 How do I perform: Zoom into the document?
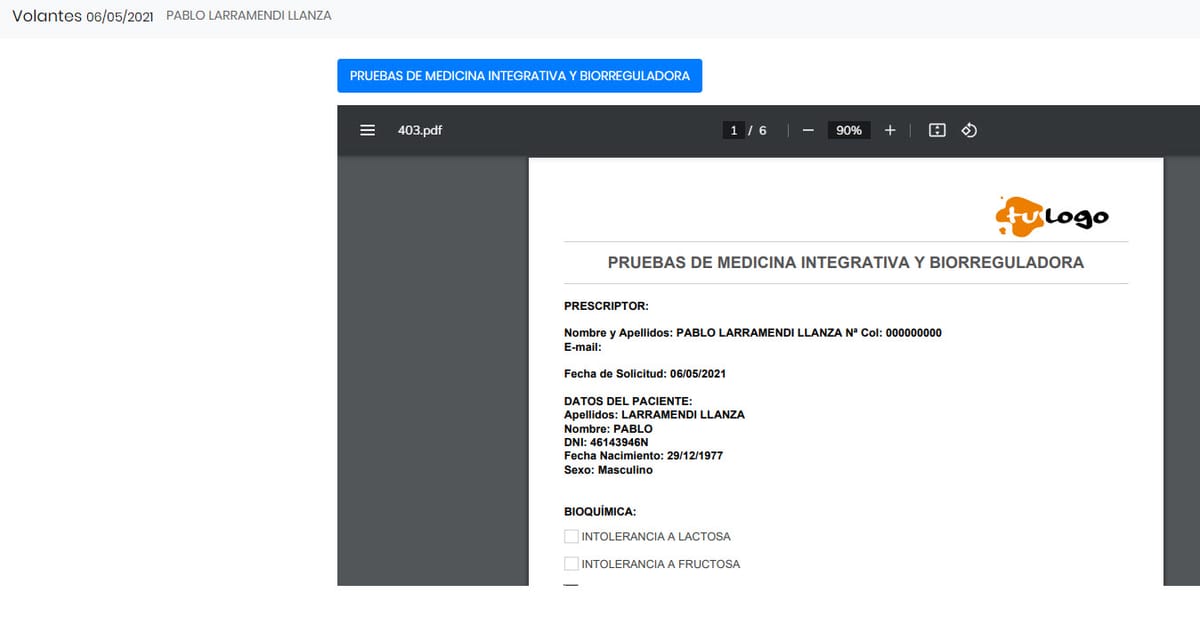890,130
